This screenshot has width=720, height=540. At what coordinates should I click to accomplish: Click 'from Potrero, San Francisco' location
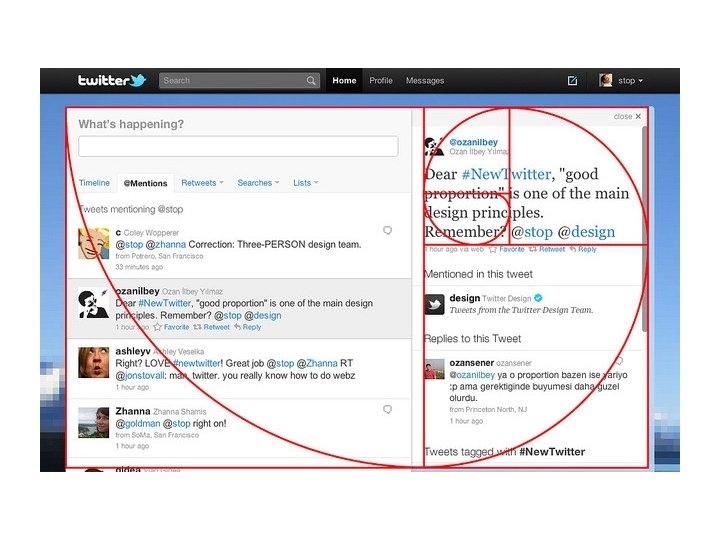point(159,256)
